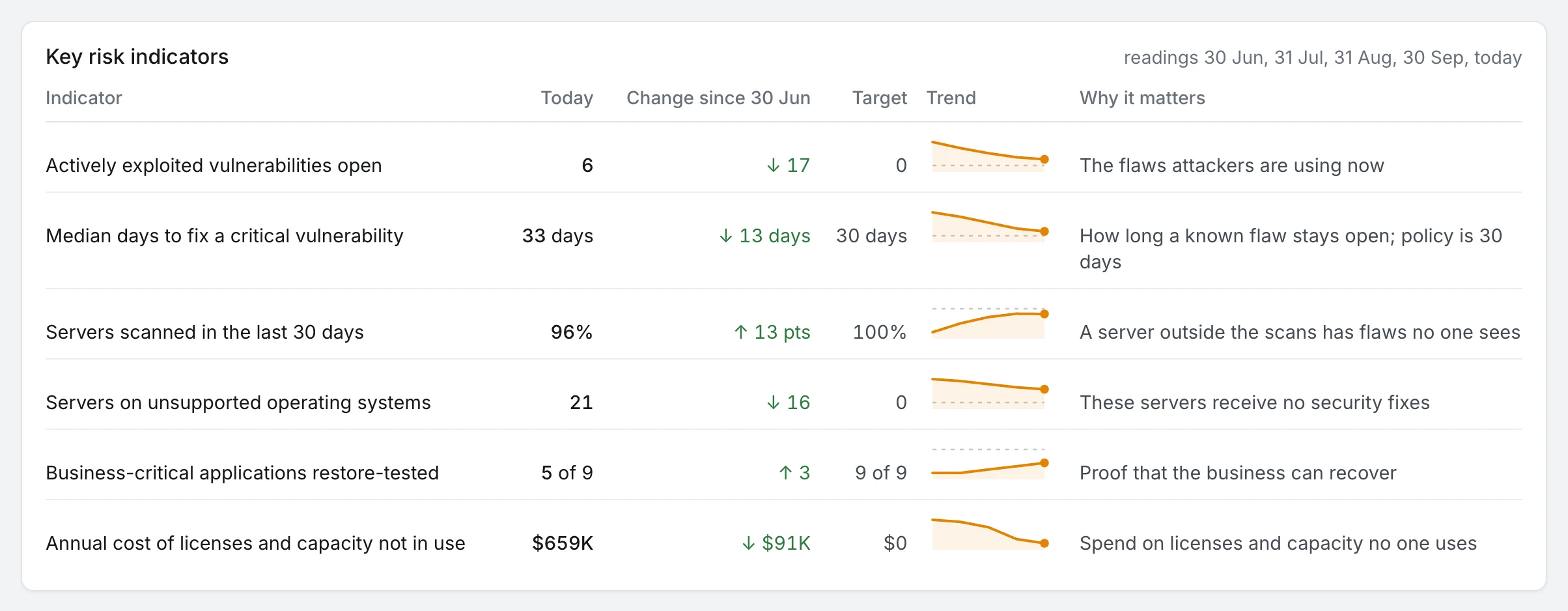The height and width of the screenshot is (611, 1568).
Task: Click the '100%' target value
Action: 880,332
